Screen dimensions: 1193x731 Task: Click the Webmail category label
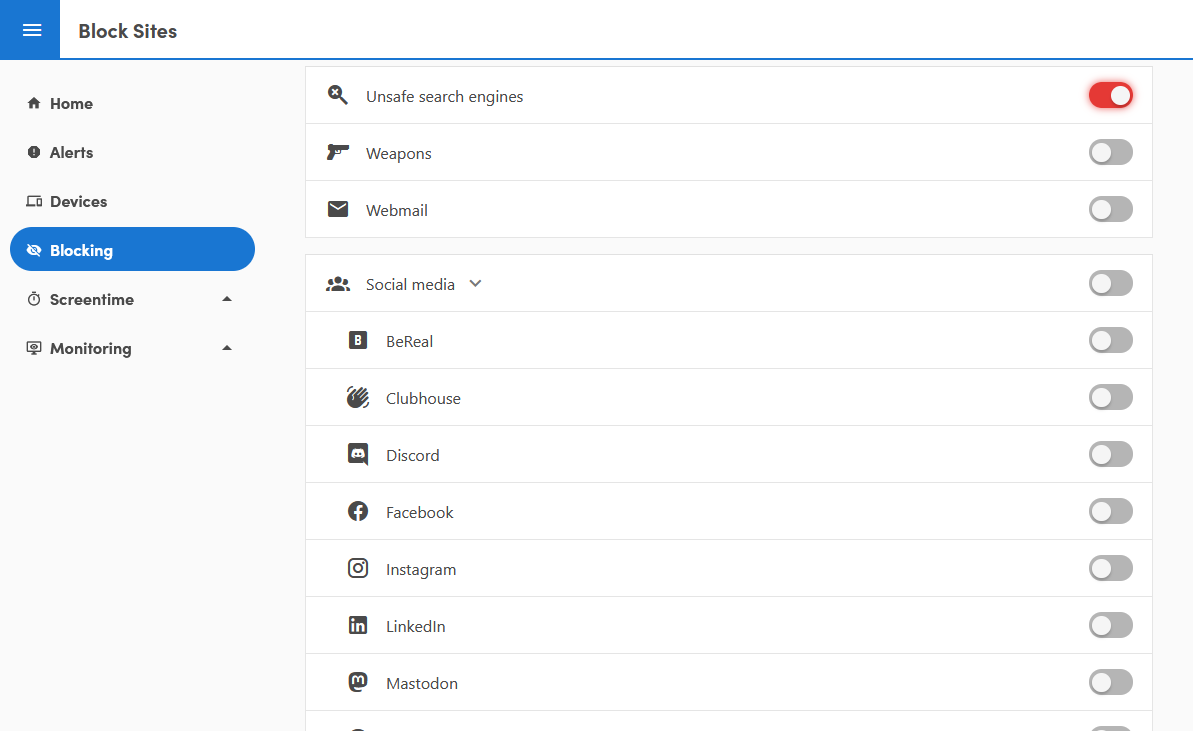coord(396,211)
